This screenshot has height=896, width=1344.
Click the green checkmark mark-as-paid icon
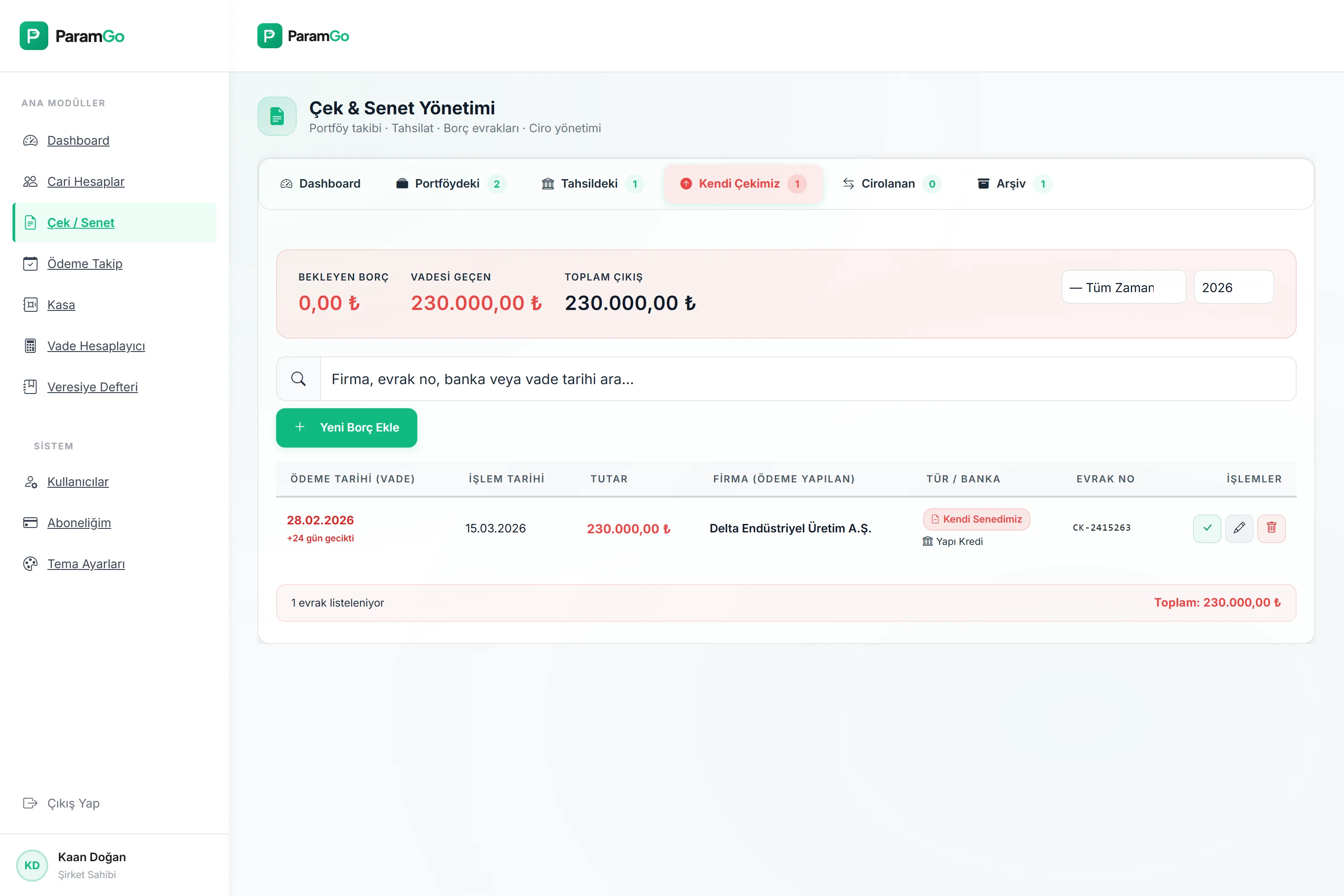click(1207, 528)
